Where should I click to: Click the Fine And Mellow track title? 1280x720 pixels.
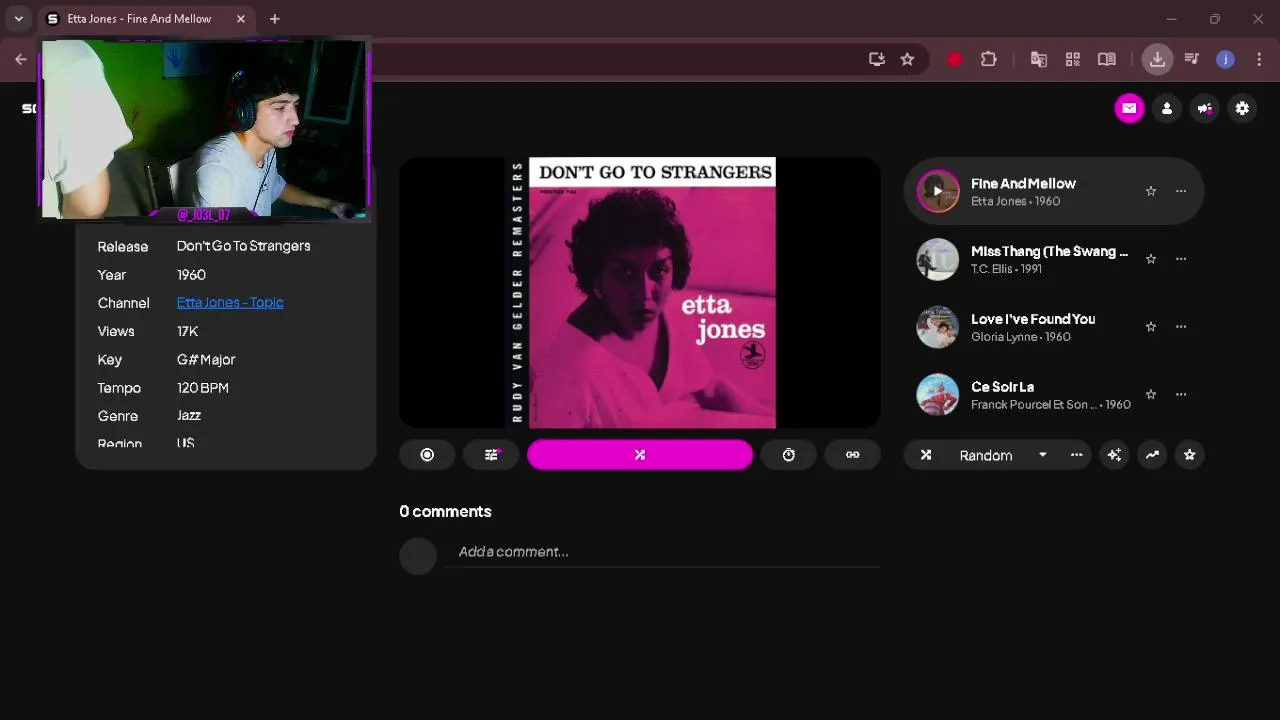1023,184
